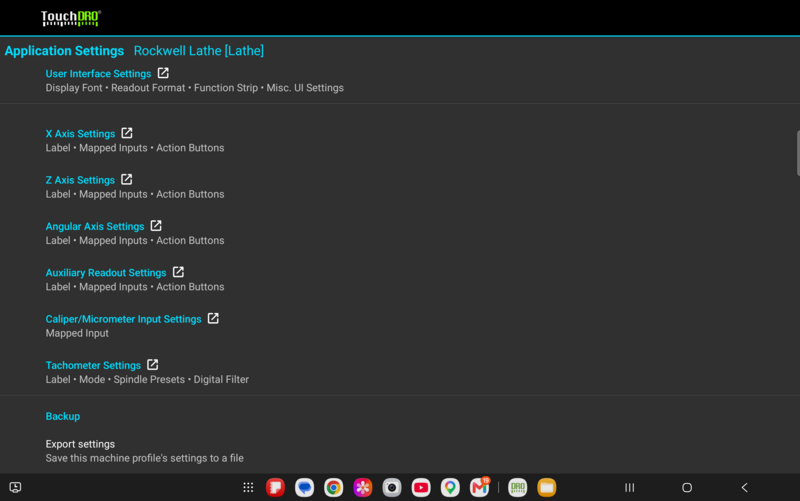Open Google Maps from taskbar
This screenshot has height=501, width=800.
[x=450, y=488]
